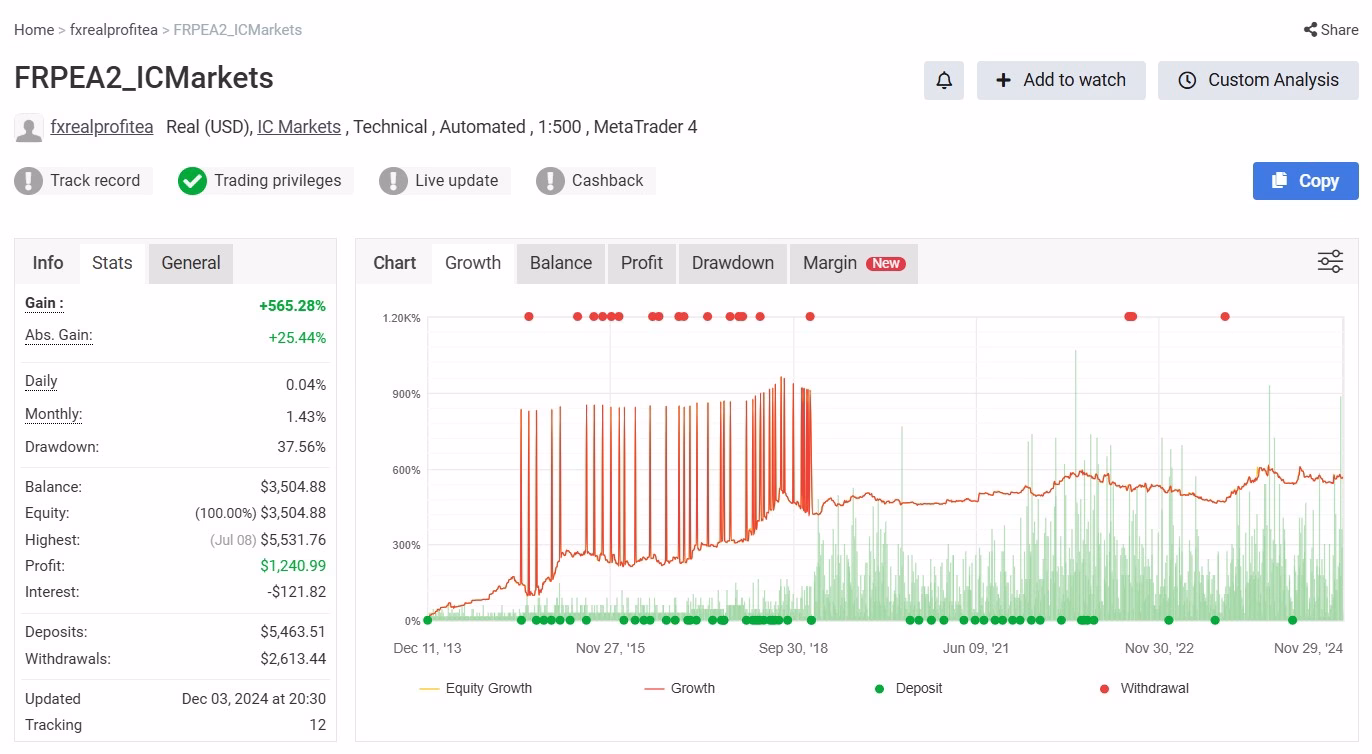Screen dimensions: 1372x754
Task: Click the Share icon
Action: coord(1310,30)
